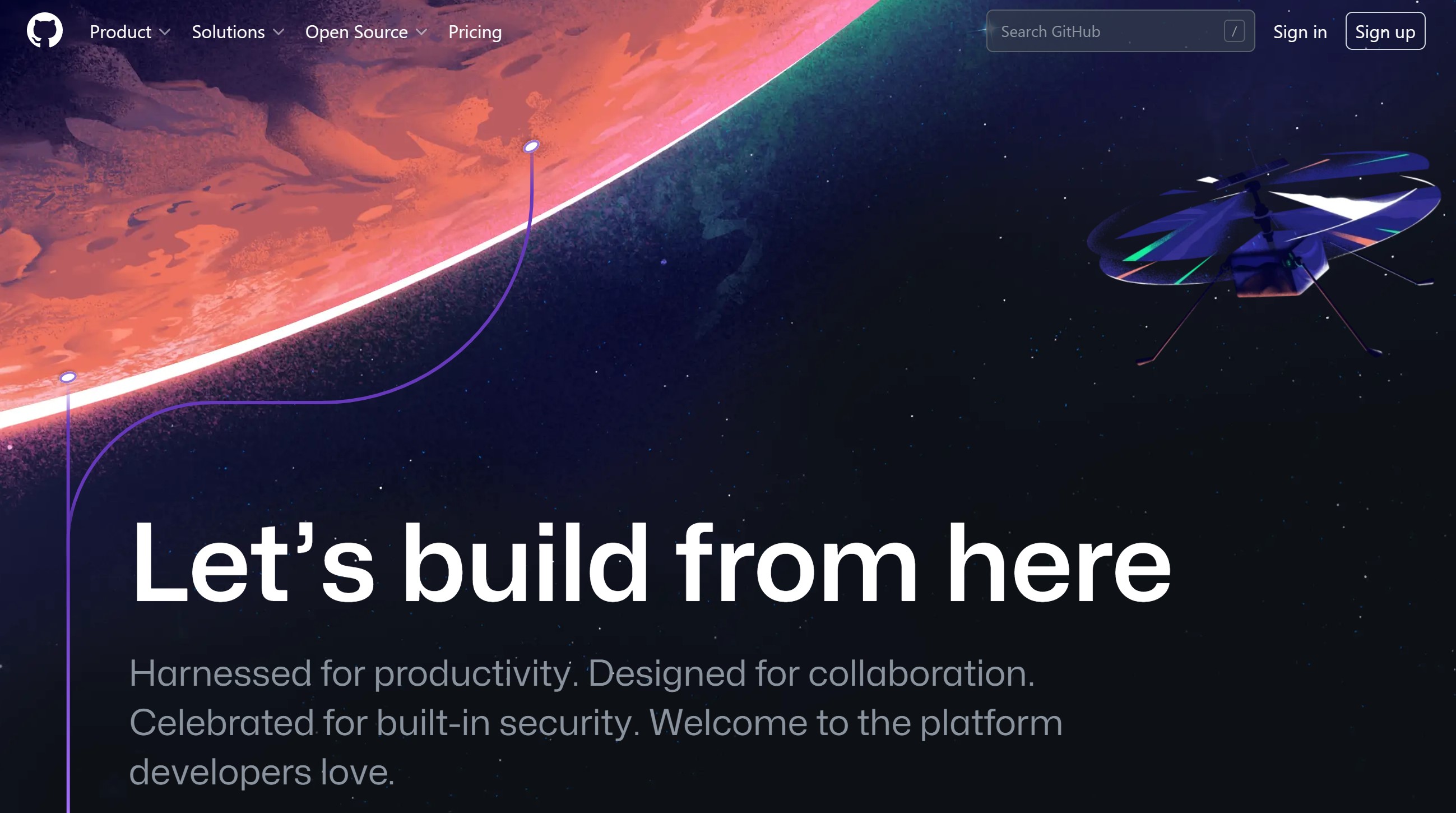Click the Sign in link
The height and width of the screenshot is (813, 1456).
pos(1300,31)
